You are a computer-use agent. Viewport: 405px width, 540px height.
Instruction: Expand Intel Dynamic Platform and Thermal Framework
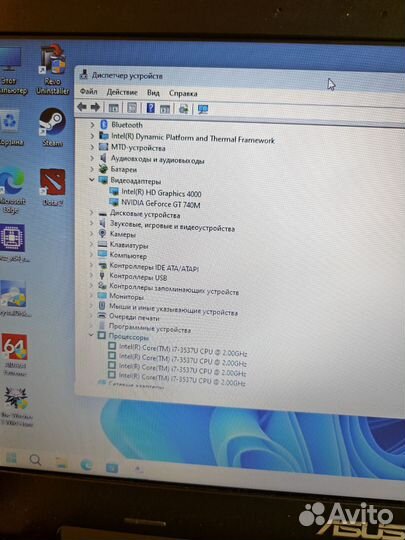coord(92,136)
